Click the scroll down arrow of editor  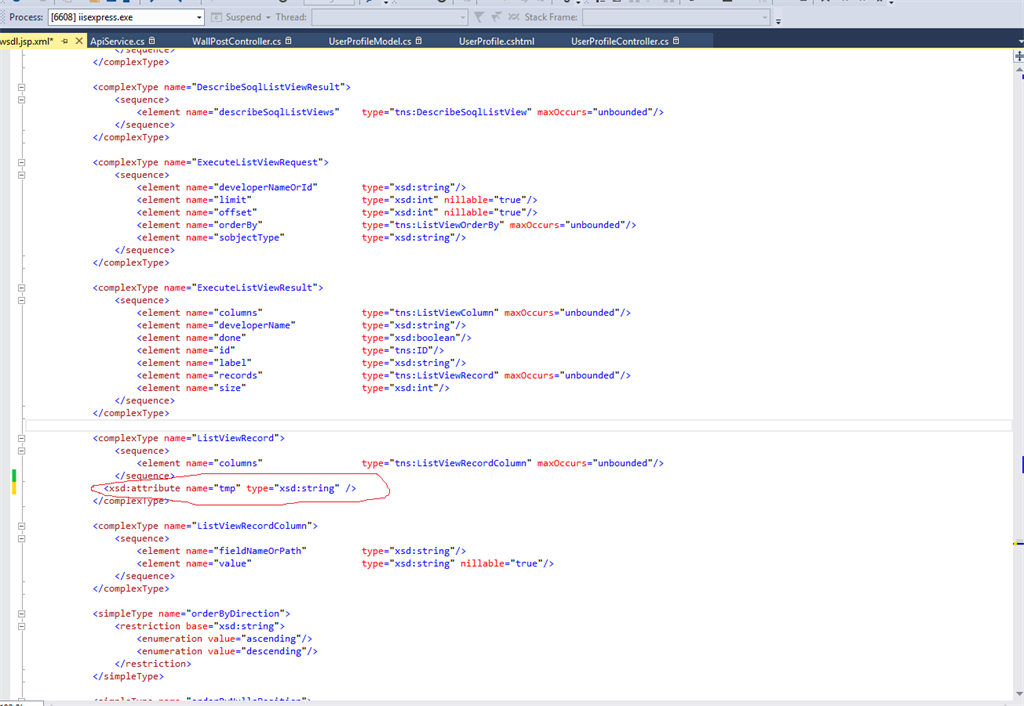coord(1019,694)
